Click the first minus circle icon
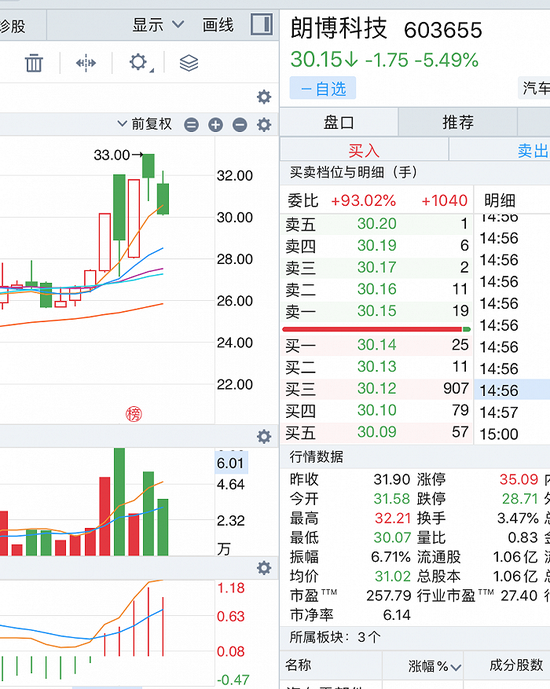 click(191, 125)
